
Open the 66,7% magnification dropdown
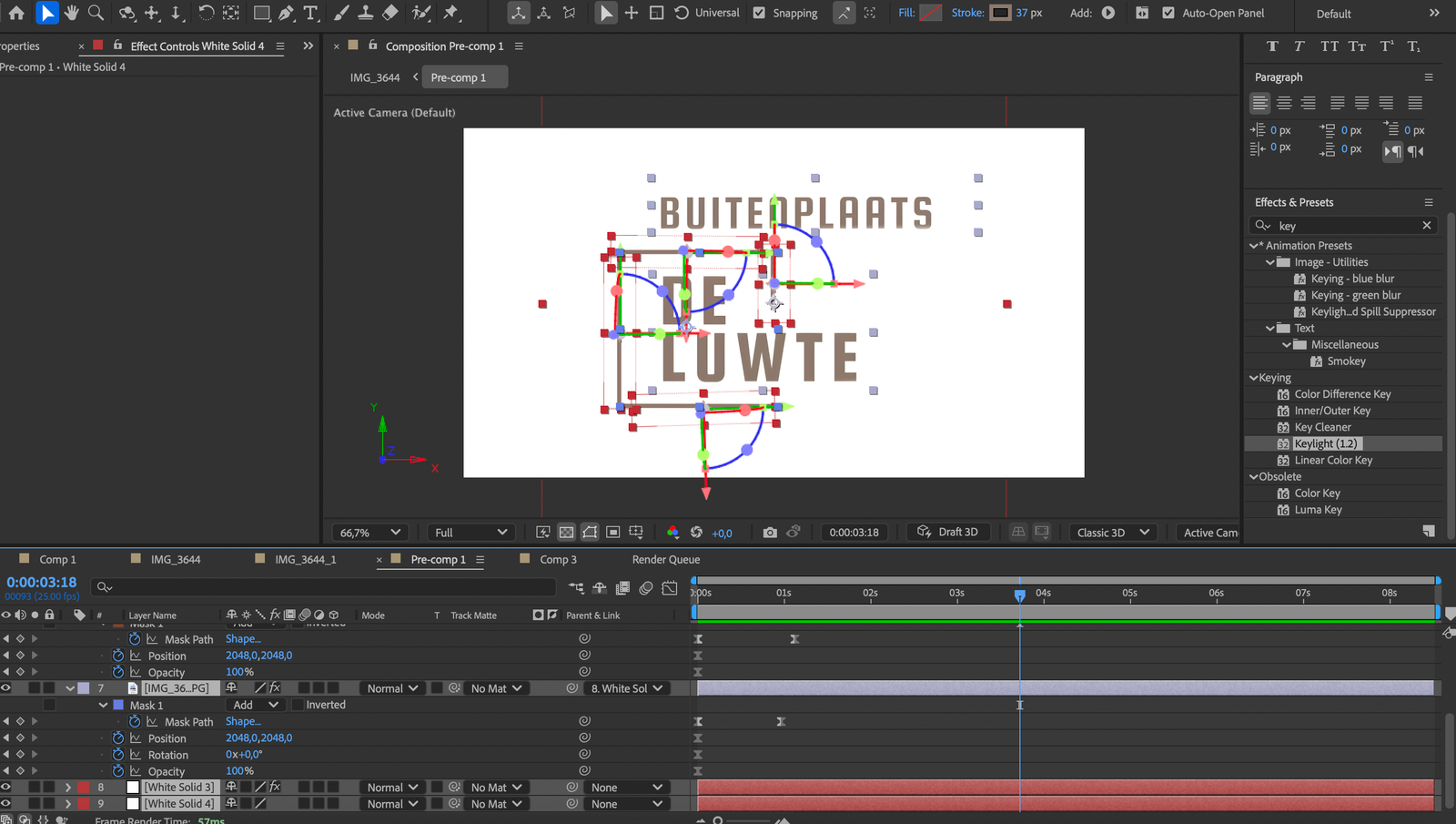tap(369, 533)
